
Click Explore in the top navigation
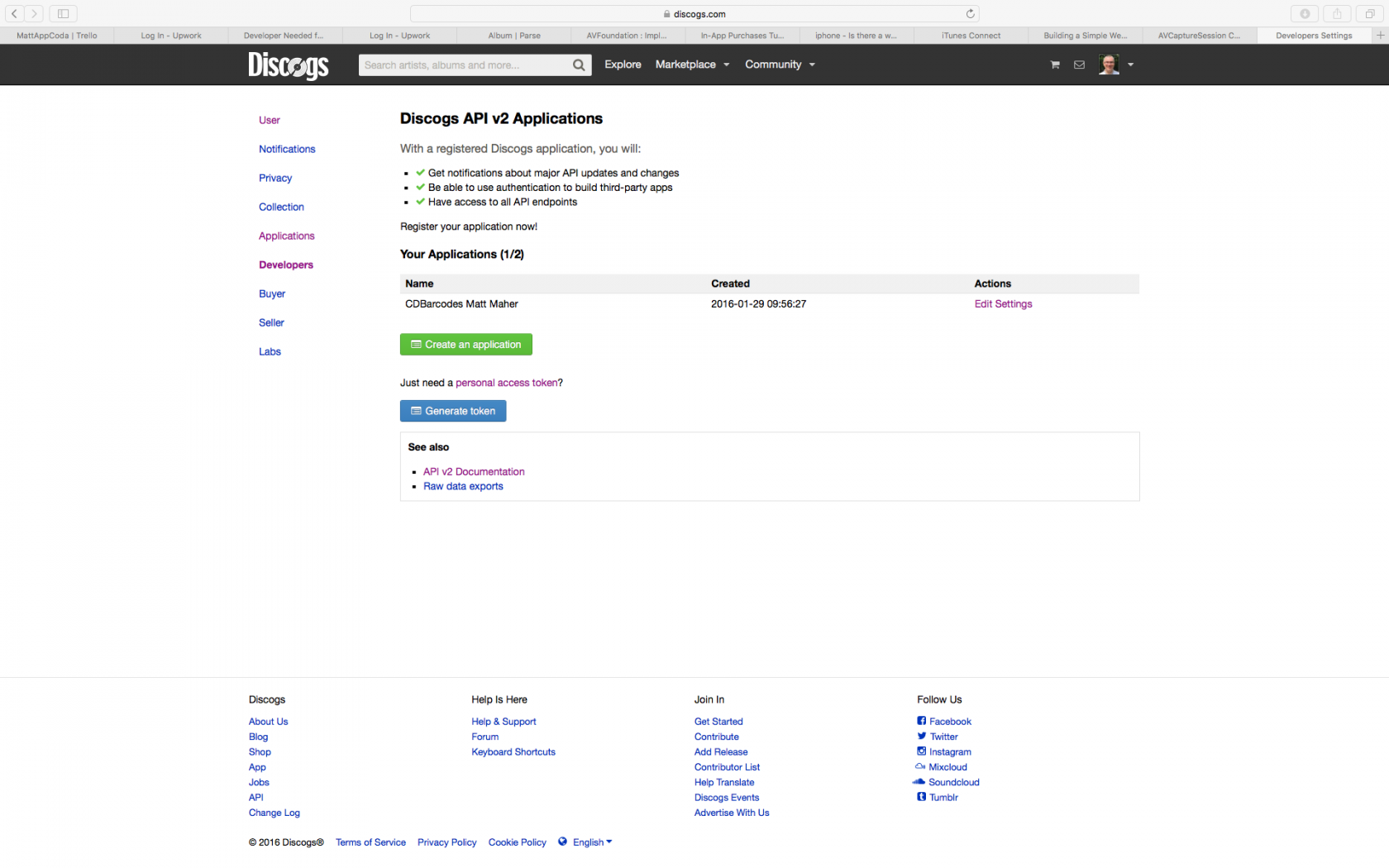pyautogui.click(x=623, y=64)
